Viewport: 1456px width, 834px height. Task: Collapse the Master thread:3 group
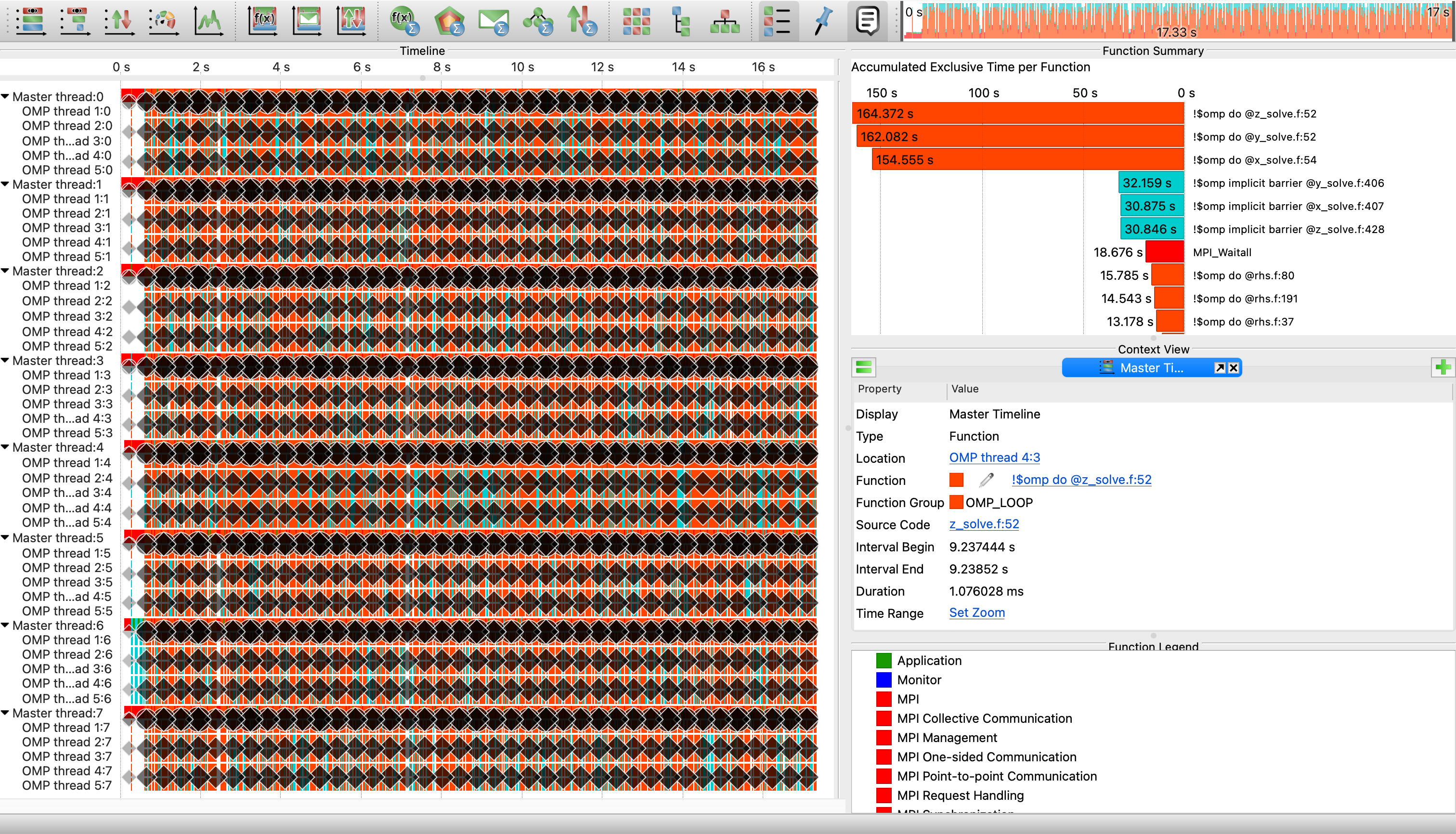(x=5, y=360)
